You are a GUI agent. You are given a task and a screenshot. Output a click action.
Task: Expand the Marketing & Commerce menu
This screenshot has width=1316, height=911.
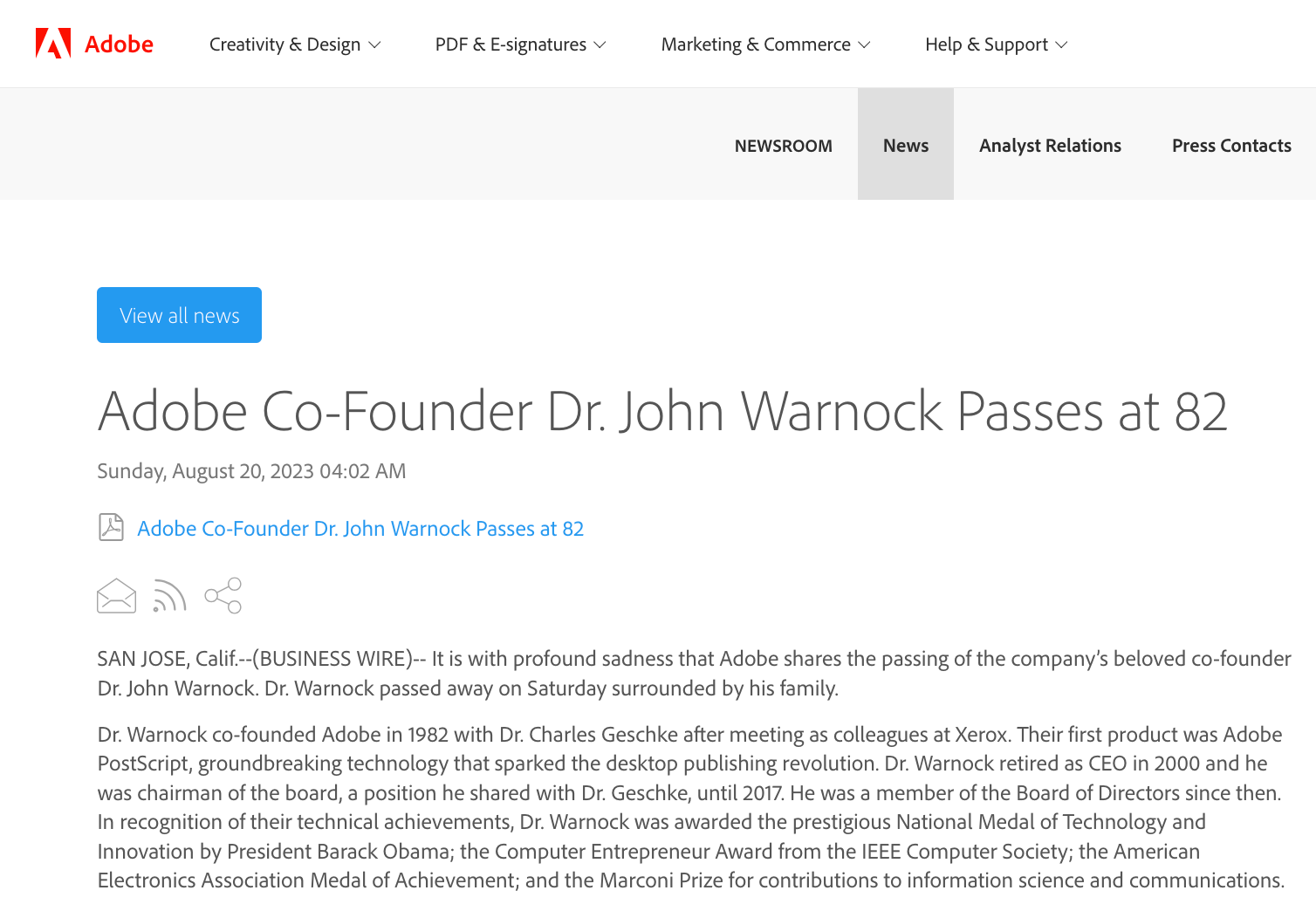[x=765, y=45]
